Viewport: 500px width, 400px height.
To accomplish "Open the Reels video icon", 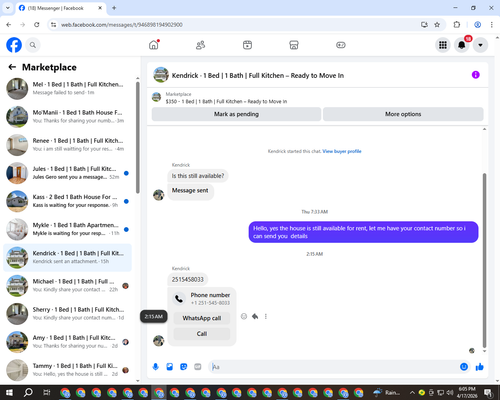I will (247, 45).
